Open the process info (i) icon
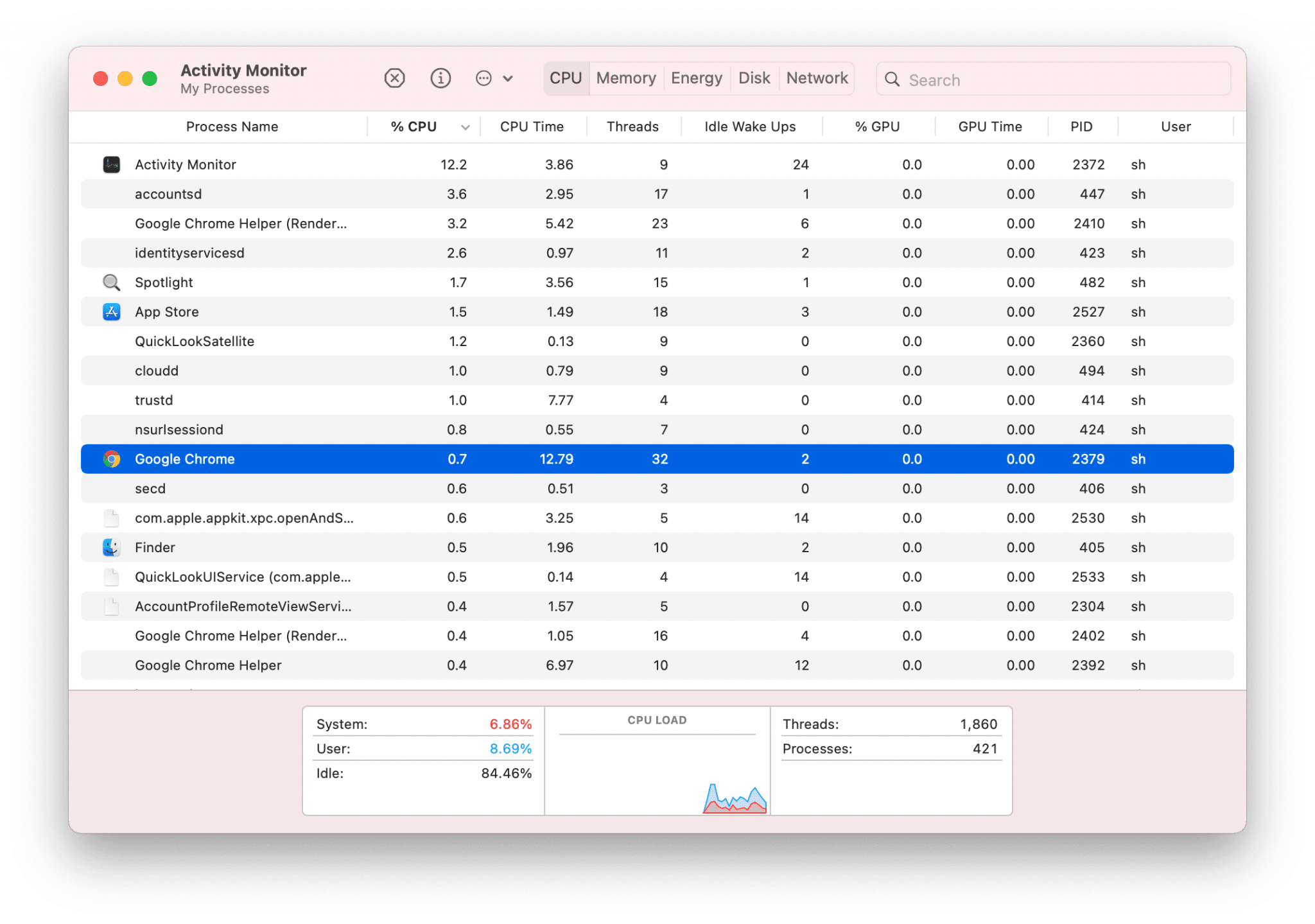The width and height of the screenshot is (1315, 924). point(440,78)
